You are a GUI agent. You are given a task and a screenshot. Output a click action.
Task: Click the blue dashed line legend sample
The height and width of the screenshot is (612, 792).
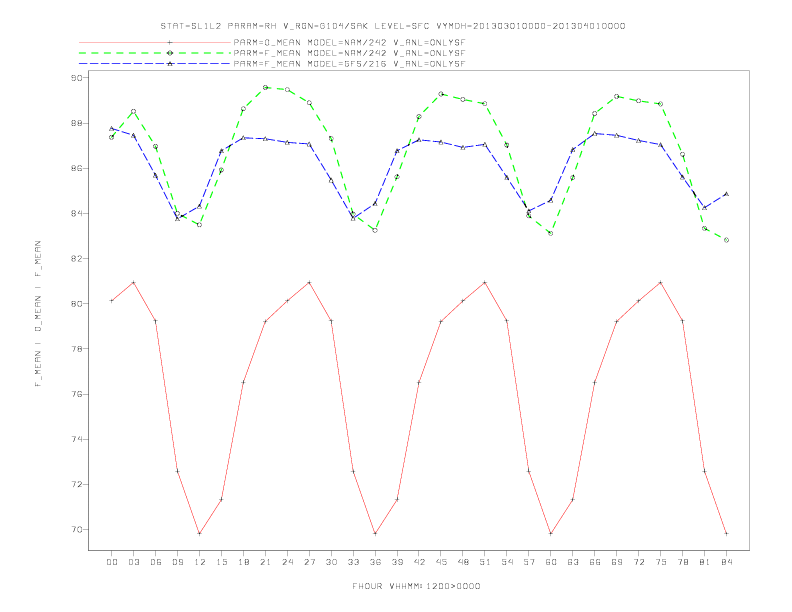pyautogui.click(x=155, y=64)
